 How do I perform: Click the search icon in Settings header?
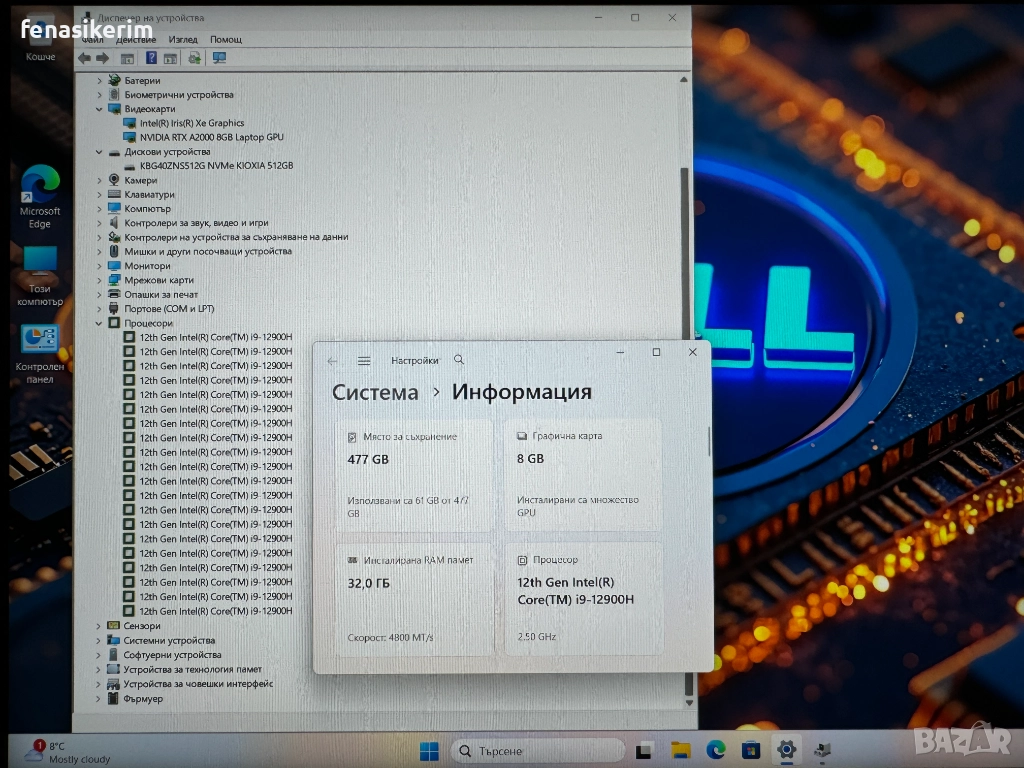pos(459,360)
